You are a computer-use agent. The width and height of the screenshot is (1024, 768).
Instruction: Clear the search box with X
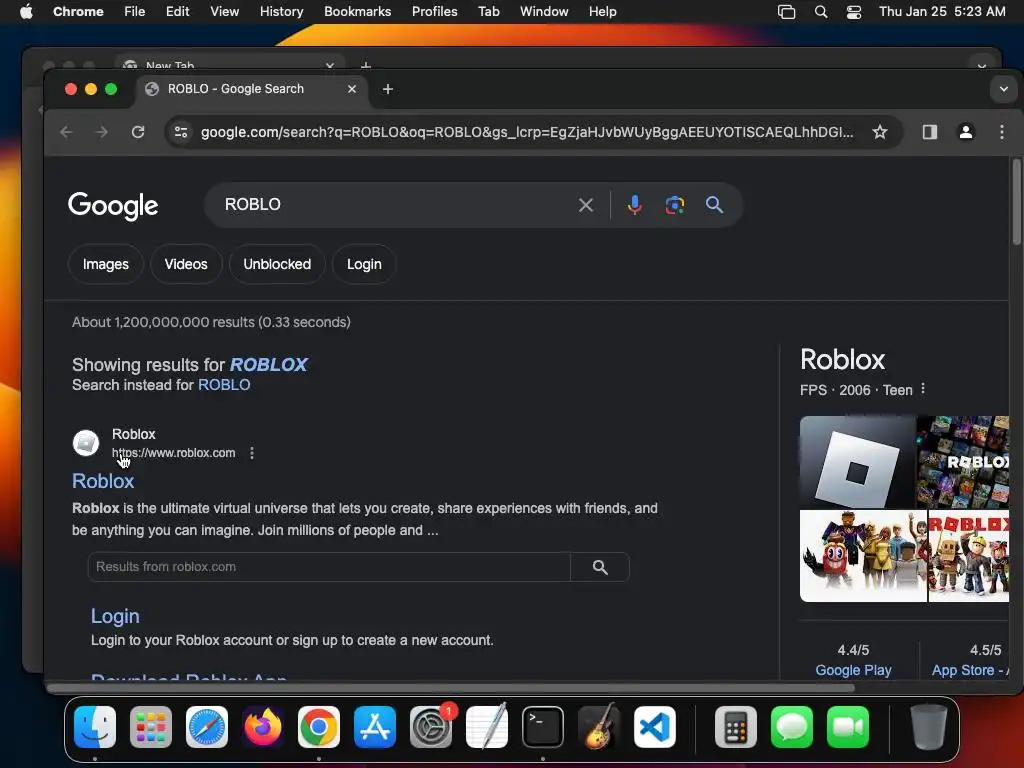pos(586,205)
